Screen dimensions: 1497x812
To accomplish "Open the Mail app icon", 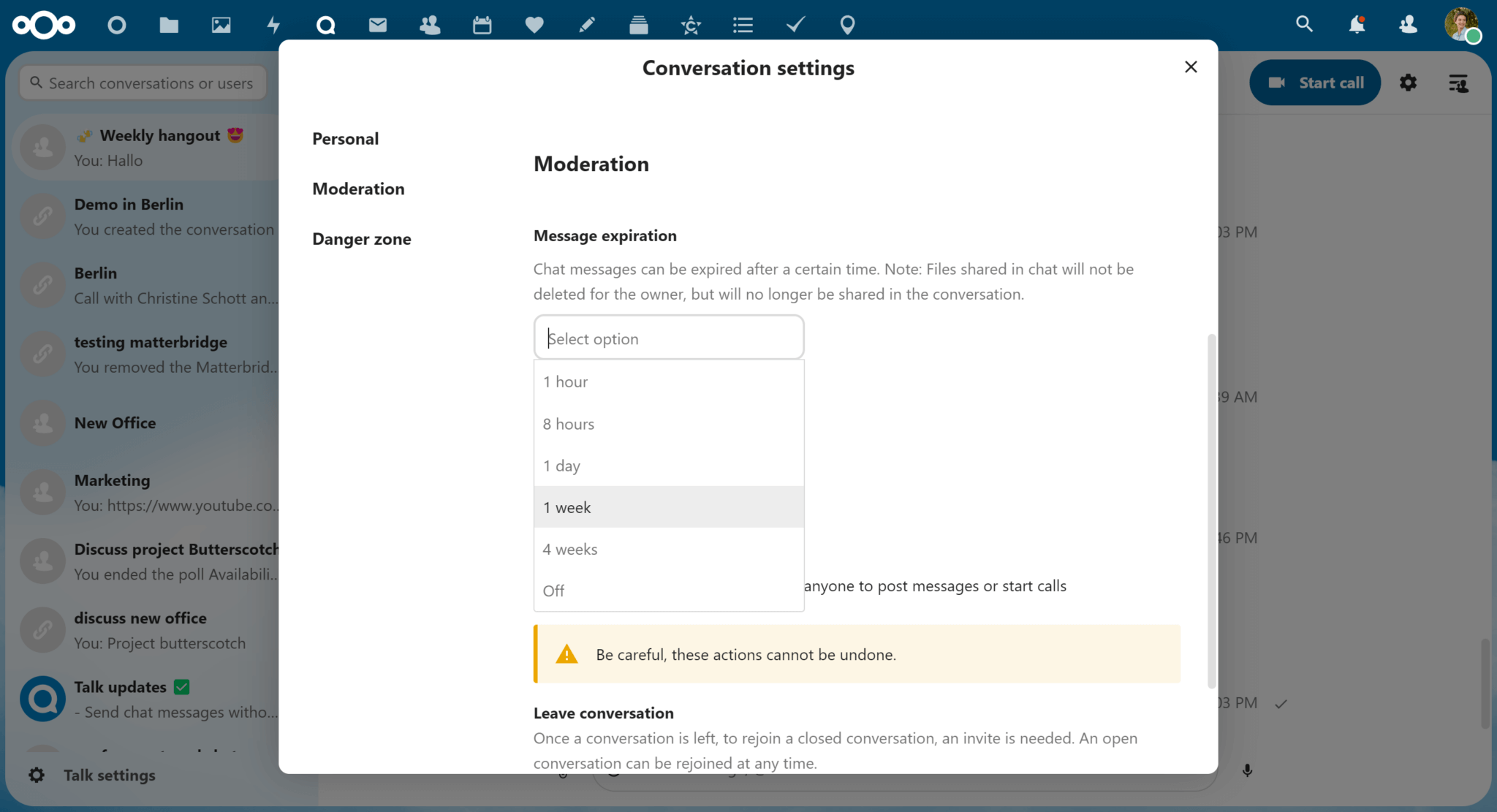I will pos(377,24).
